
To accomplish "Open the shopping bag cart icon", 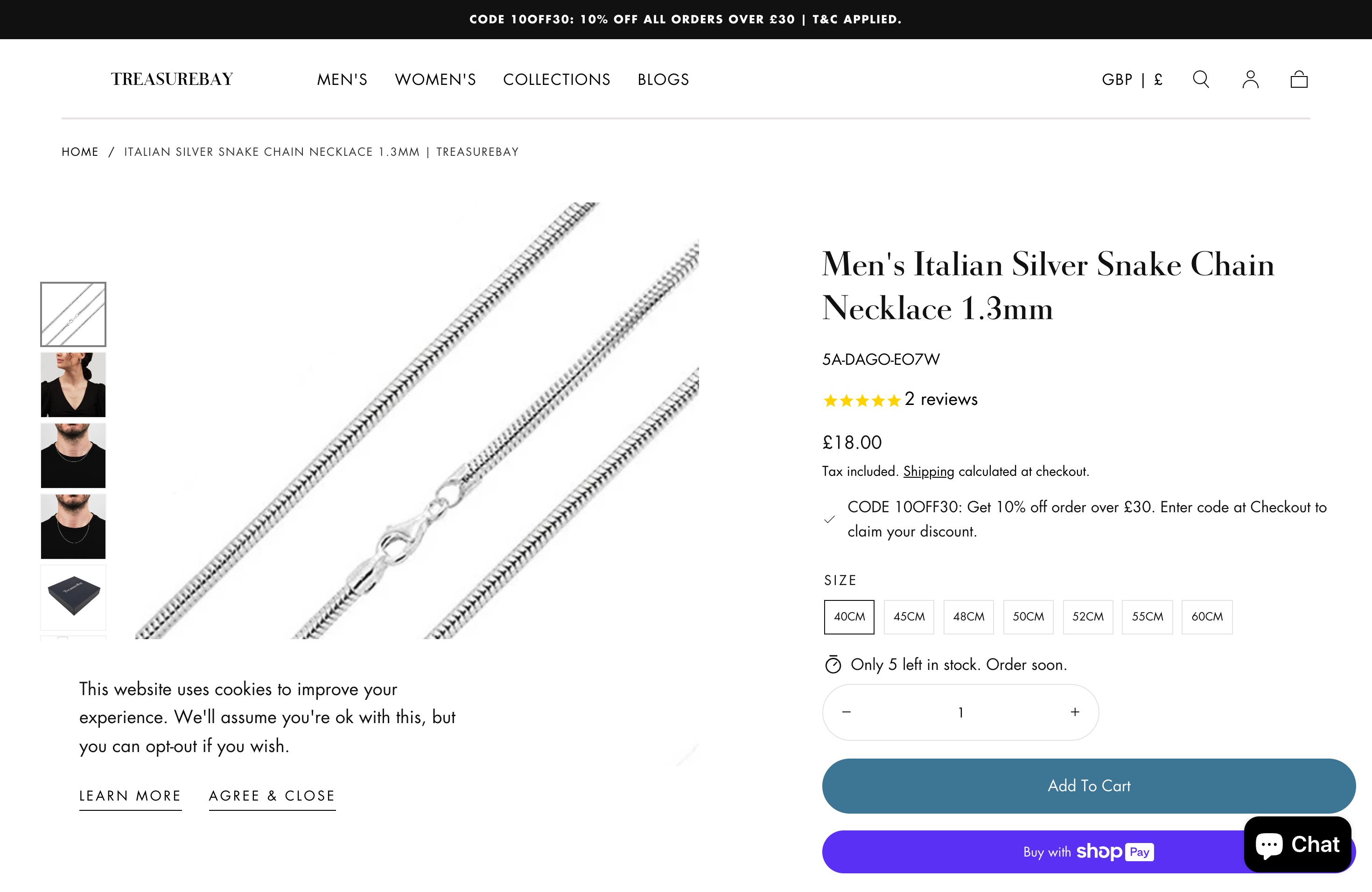I will pos(1299,79).
